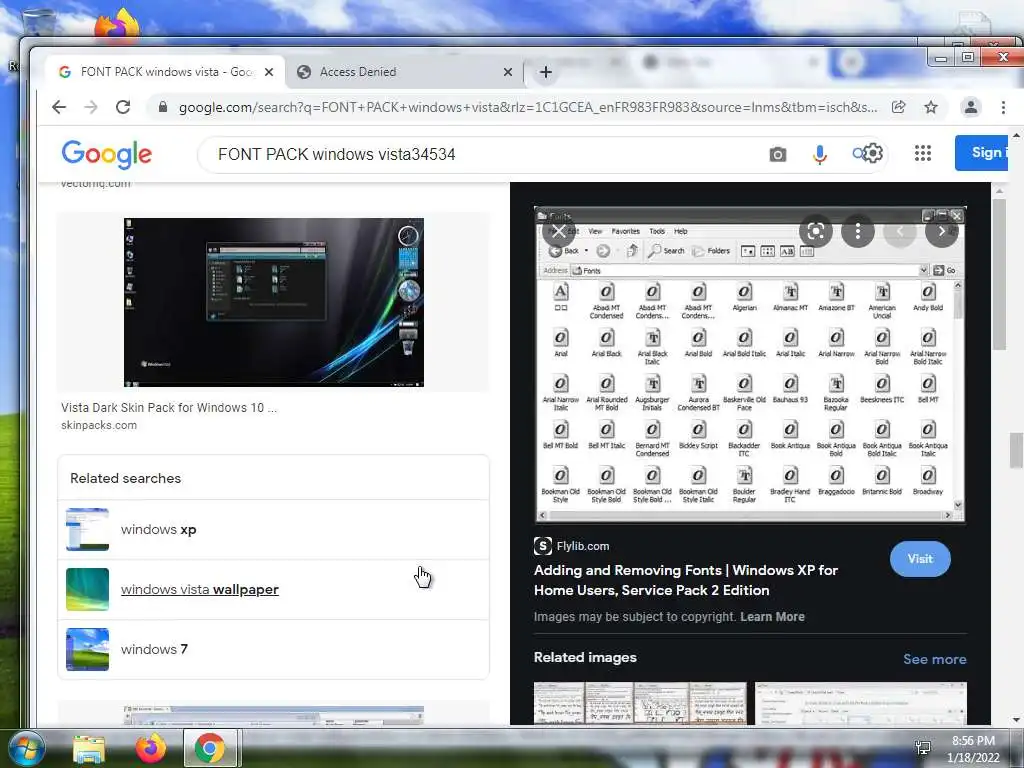Click Chrome taskbar button
Screen dimensions: 1024x768
pos(210,748)
